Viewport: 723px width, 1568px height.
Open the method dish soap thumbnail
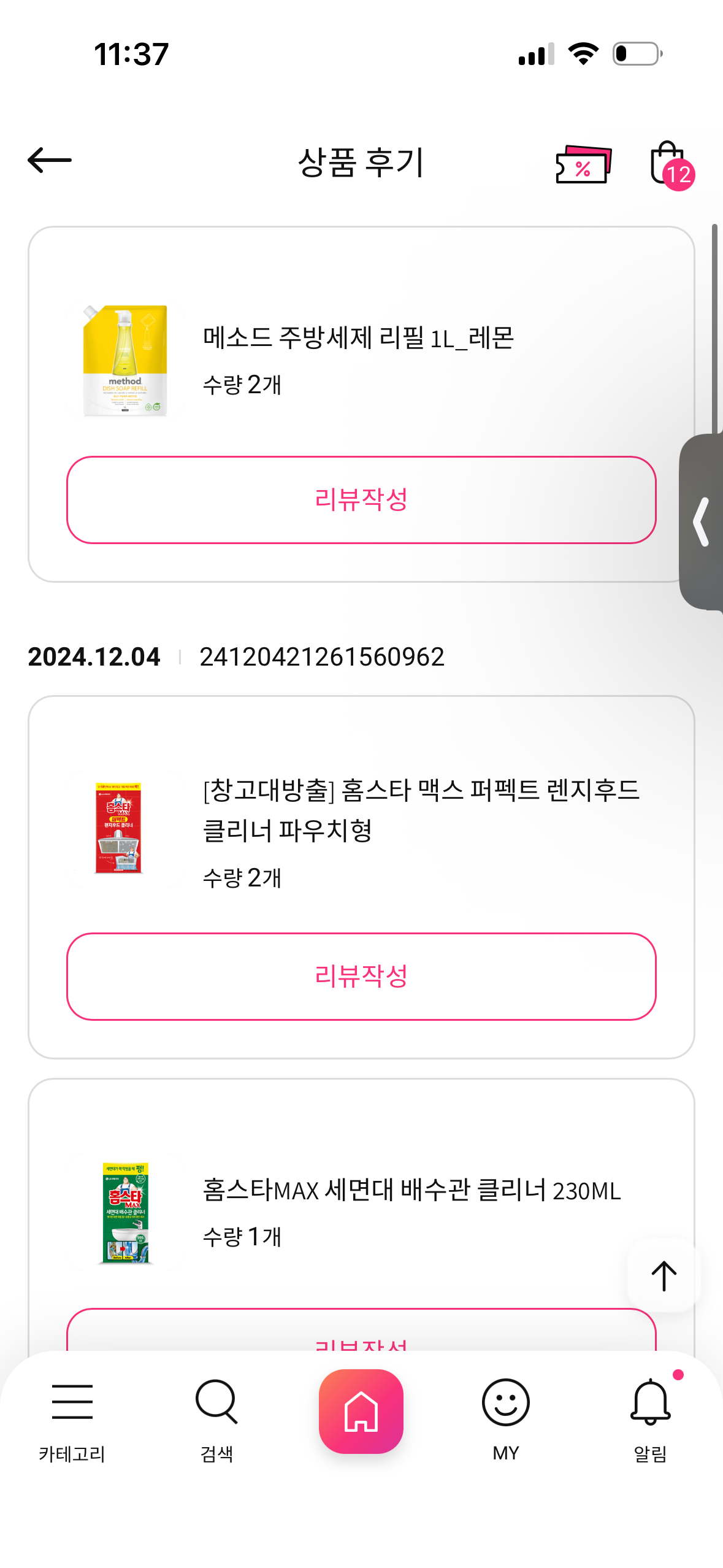pyautogui.click(x=125, y=361)
